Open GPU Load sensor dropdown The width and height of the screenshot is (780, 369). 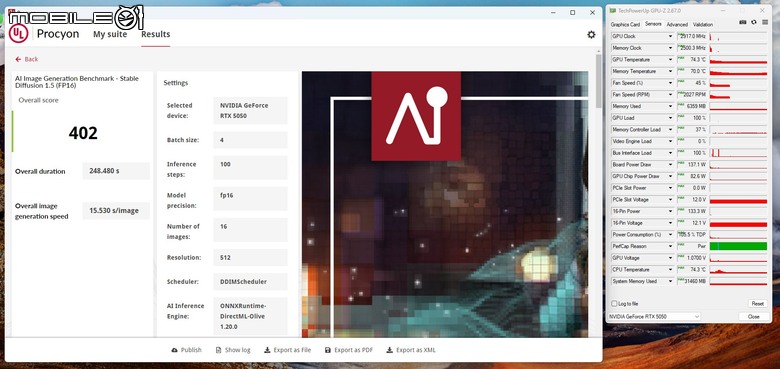671,118
